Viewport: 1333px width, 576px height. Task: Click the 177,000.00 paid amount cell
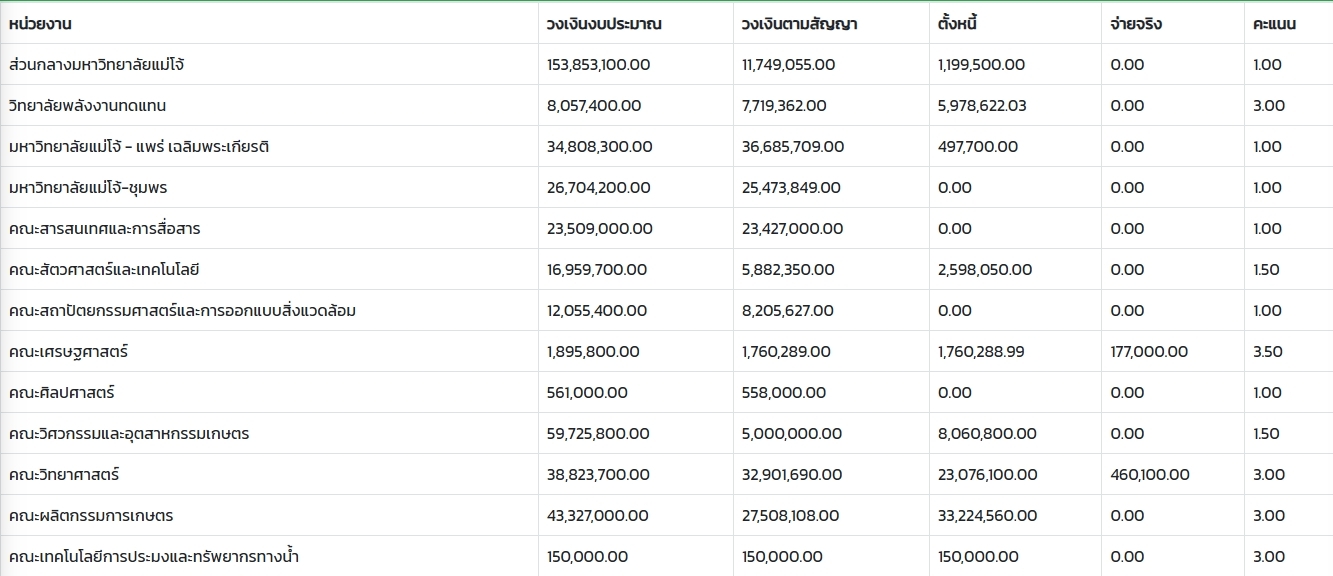coord(1149,352)
